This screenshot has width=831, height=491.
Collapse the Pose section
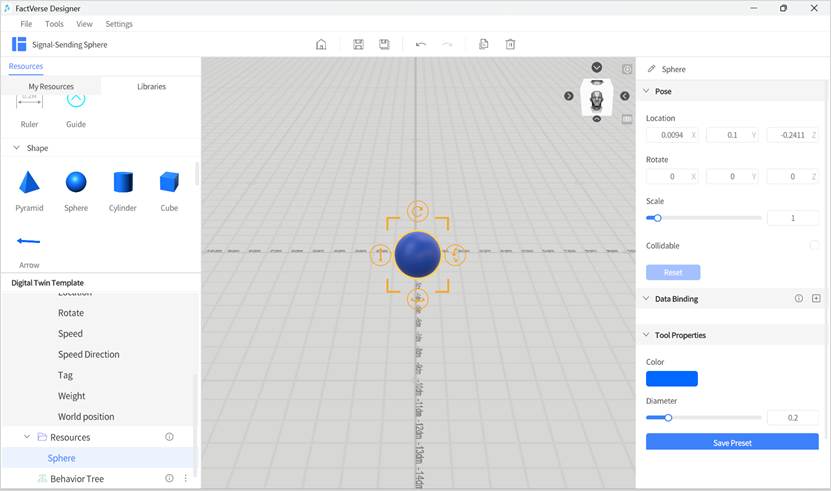click(x=646, y=91)
